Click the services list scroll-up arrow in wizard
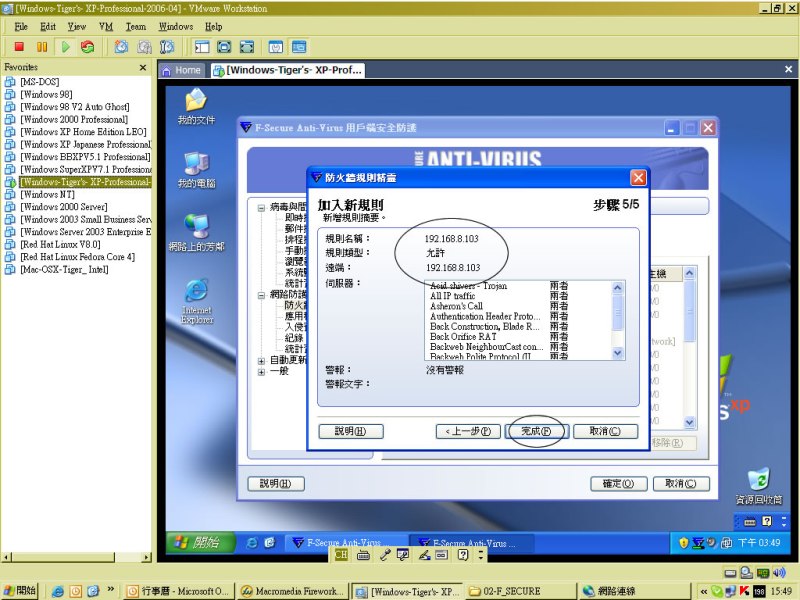Screen dimensions: 800x600 [x=618, y=288]
